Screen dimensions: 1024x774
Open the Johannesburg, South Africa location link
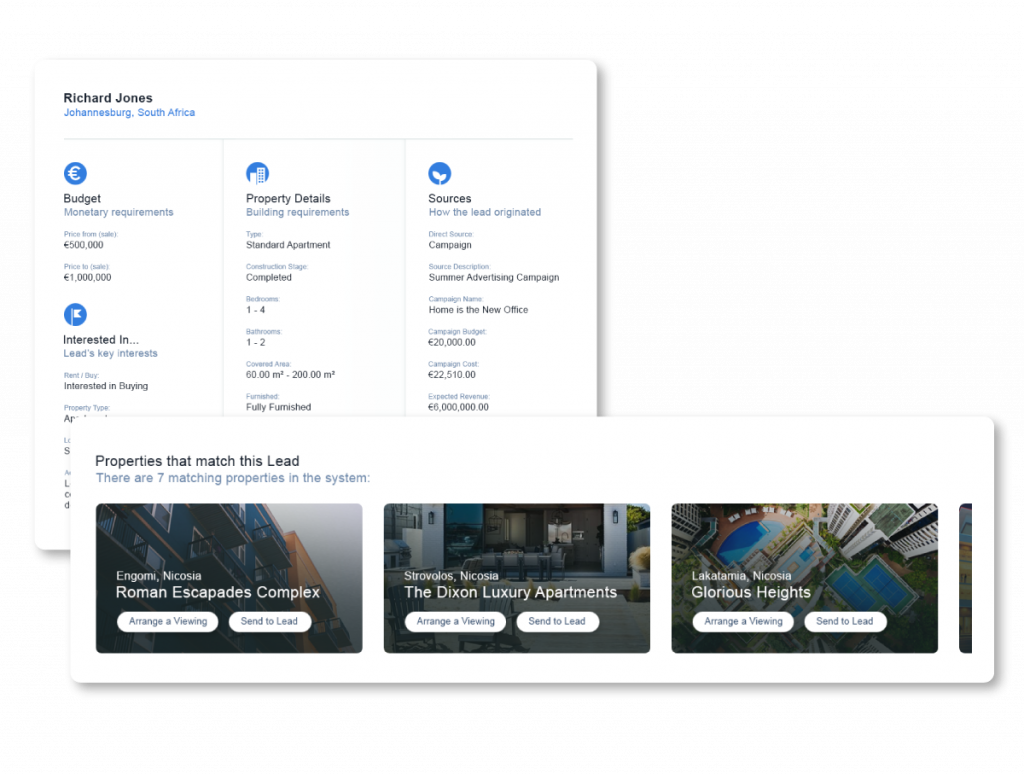pos(129,112)
